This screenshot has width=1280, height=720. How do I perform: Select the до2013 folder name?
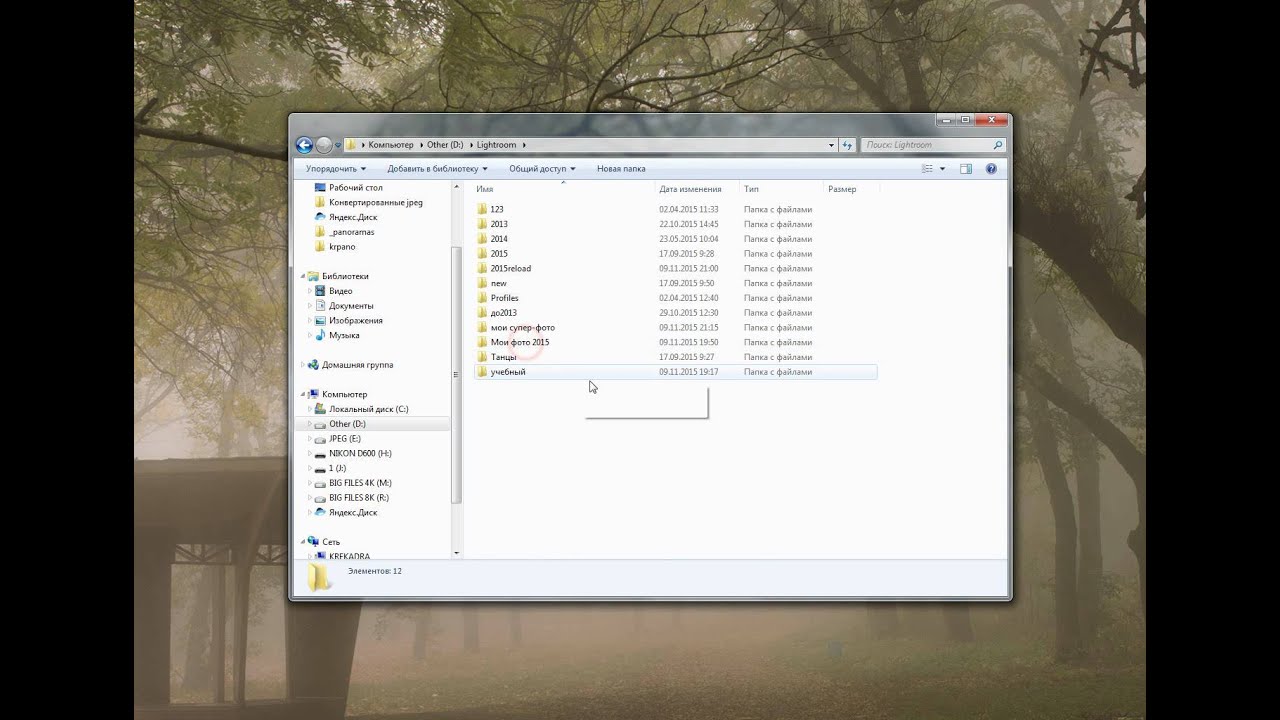(x=504, y=313)
